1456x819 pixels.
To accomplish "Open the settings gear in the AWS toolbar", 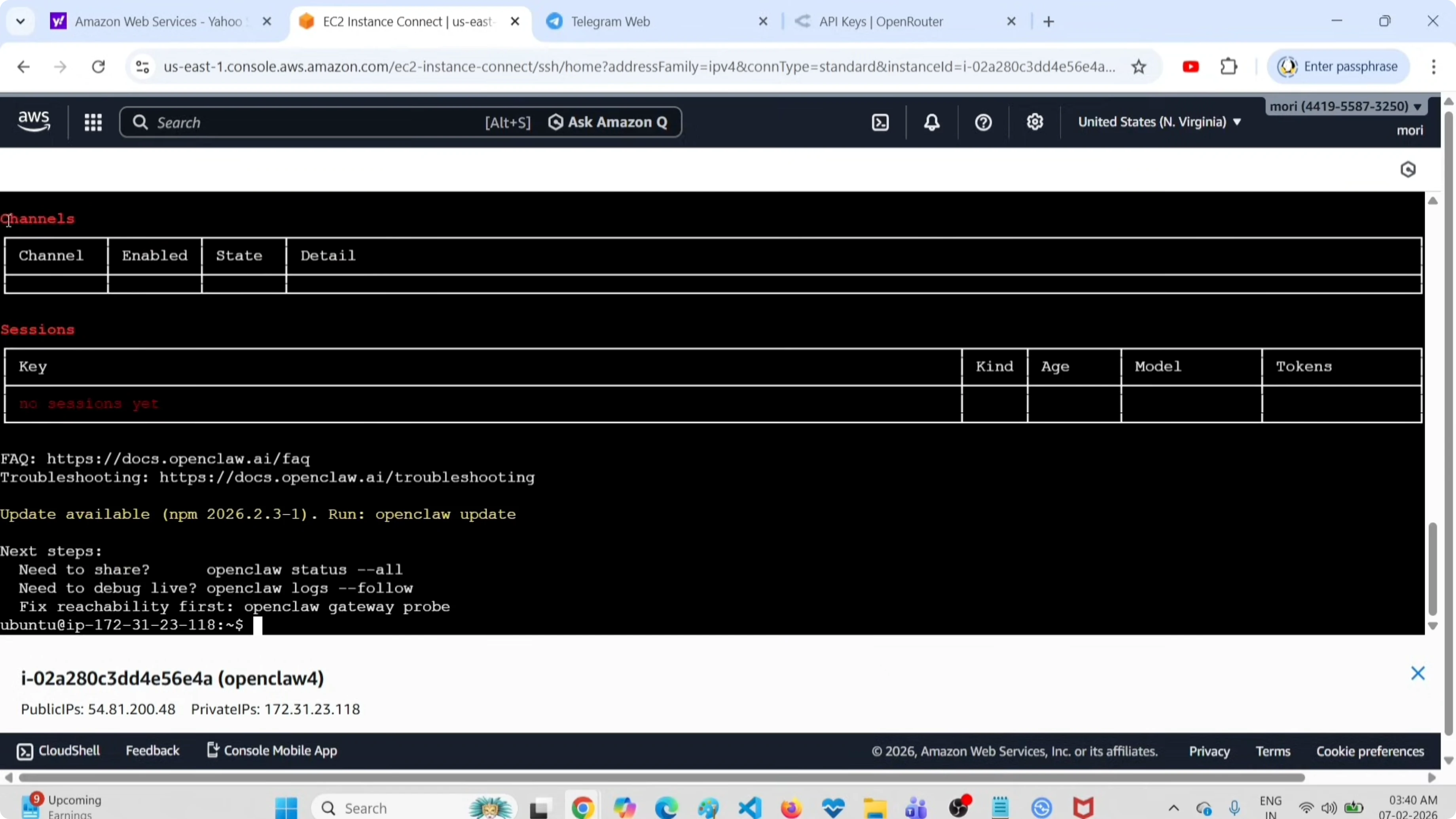I will click(1035, 122).
